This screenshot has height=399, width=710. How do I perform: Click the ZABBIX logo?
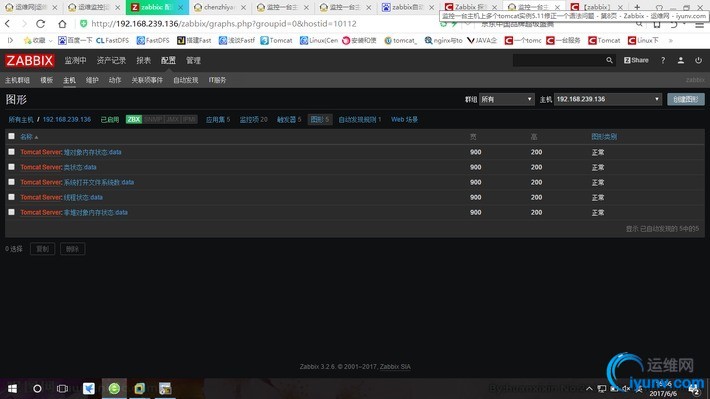point(30,60)
